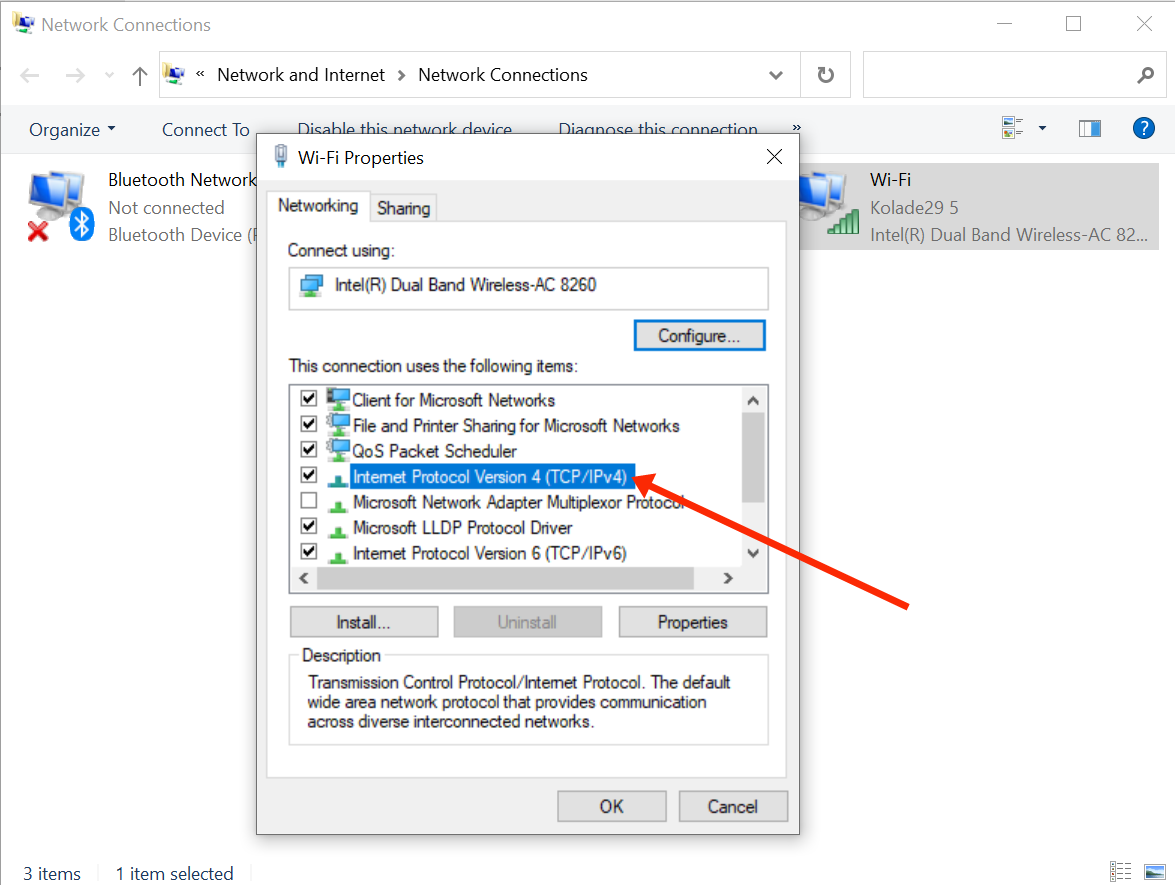Go up one folder level
Screen dimensions: 1175x885
click(x=139, y=75)
